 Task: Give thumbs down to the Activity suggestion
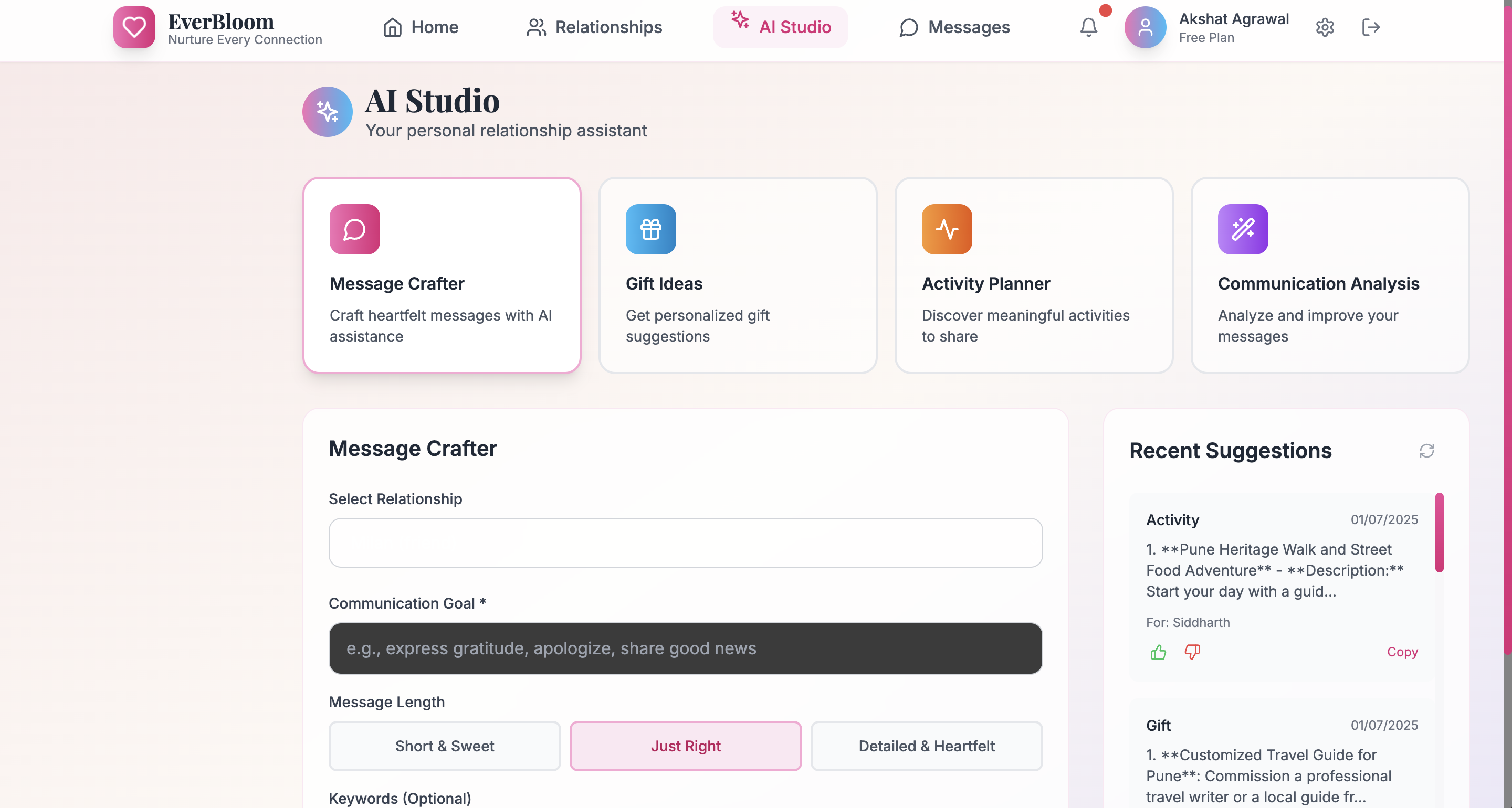tap(1192, 652)
